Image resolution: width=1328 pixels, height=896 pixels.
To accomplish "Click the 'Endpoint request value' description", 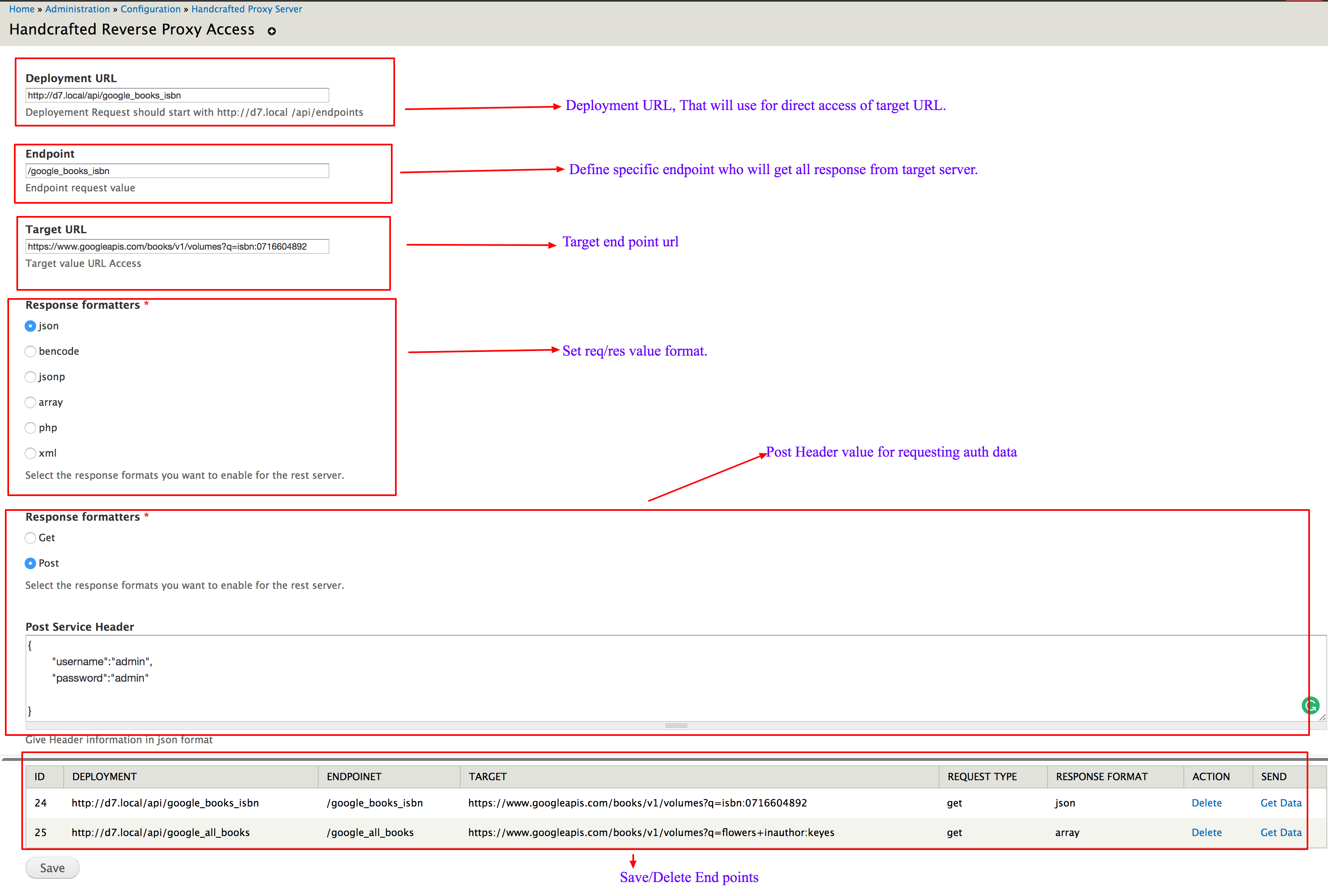I will (80, 188).
